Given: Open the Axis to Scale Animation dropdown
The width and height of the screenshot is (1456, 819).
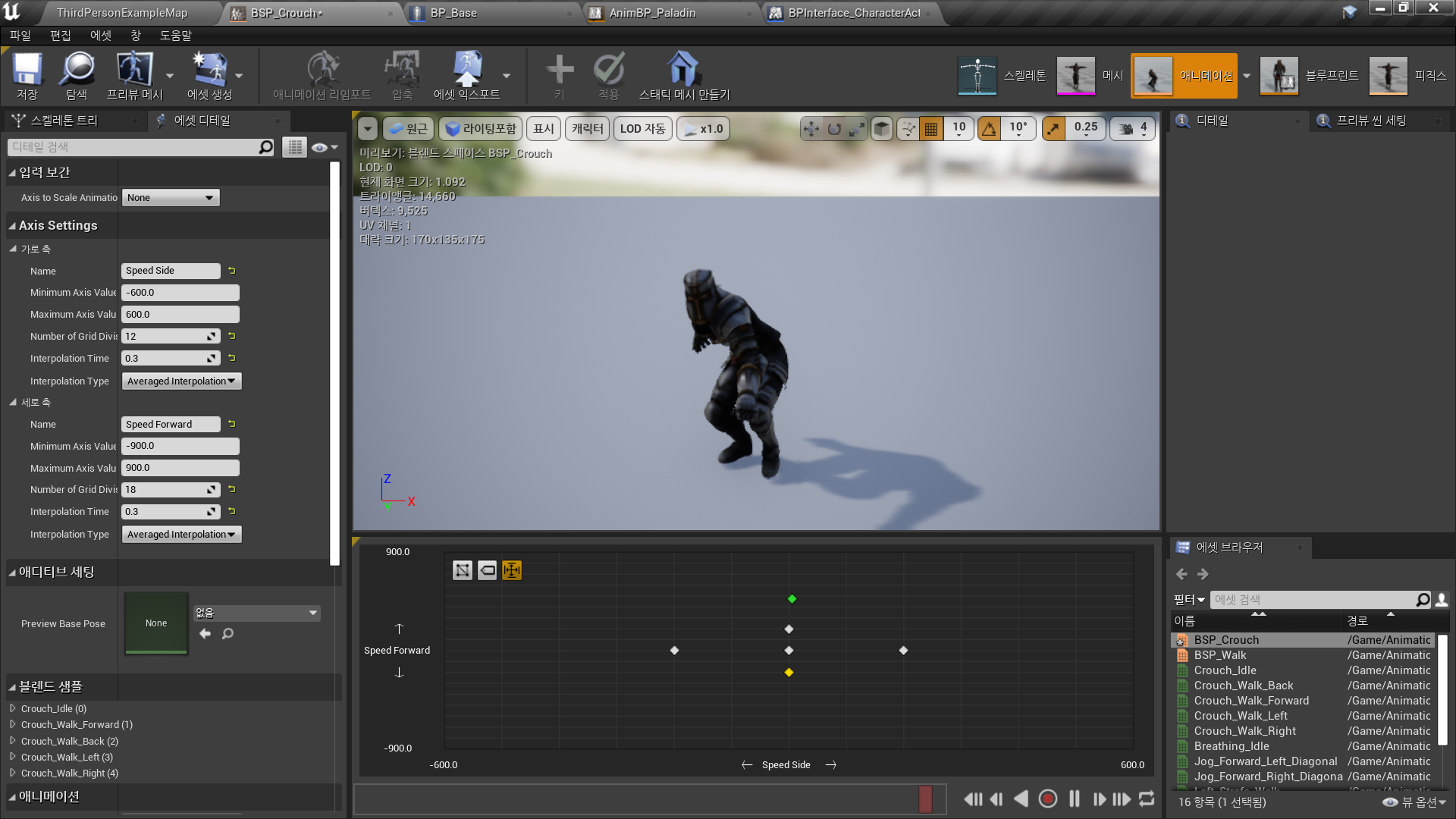Looking at the screenshot, I should 170,197.
